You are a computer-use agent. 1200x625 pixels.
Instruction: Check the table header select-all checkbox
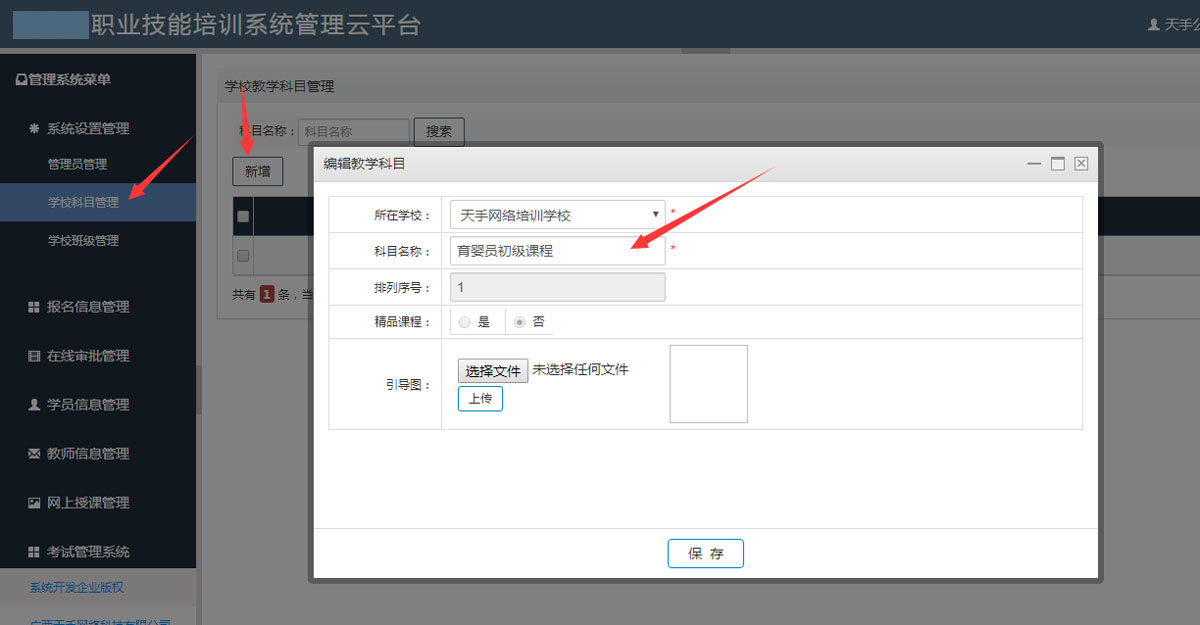242,216
